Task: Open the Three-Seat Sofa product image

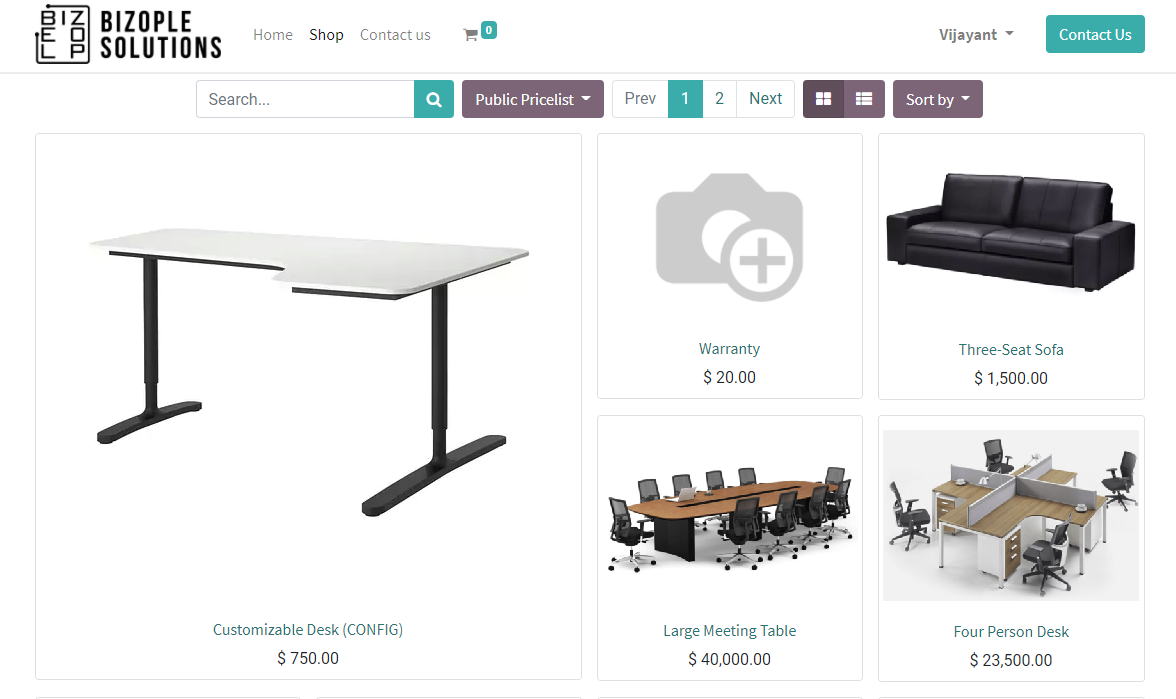Action: (1010, 231)
